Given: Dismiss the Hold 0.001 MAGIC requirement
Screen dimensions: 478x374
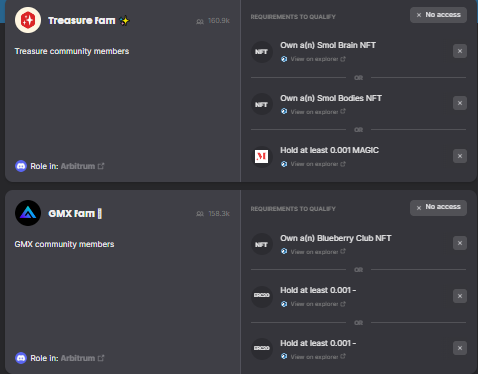Looking at the screenshot, I should pos(460,156).
